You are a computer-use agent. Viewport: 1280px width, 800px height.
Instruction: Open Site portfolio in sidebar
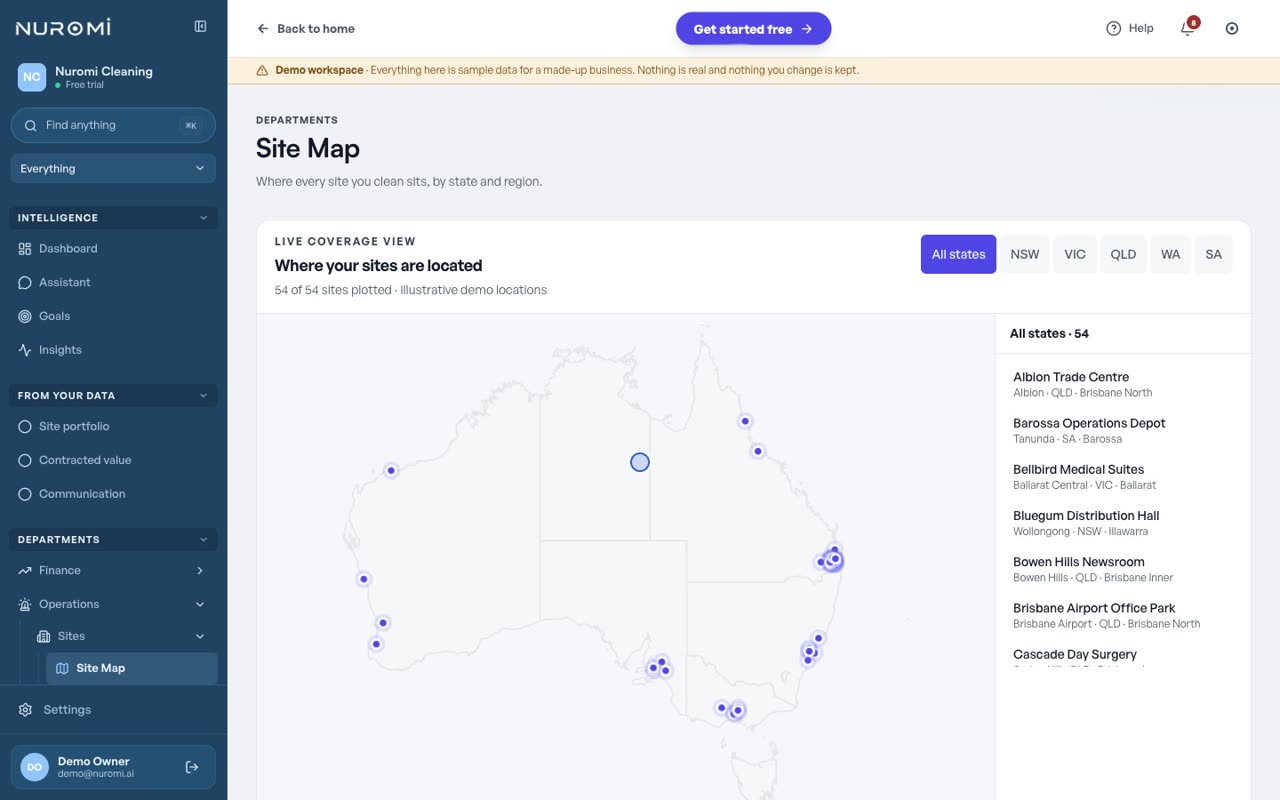coord(113,427)
